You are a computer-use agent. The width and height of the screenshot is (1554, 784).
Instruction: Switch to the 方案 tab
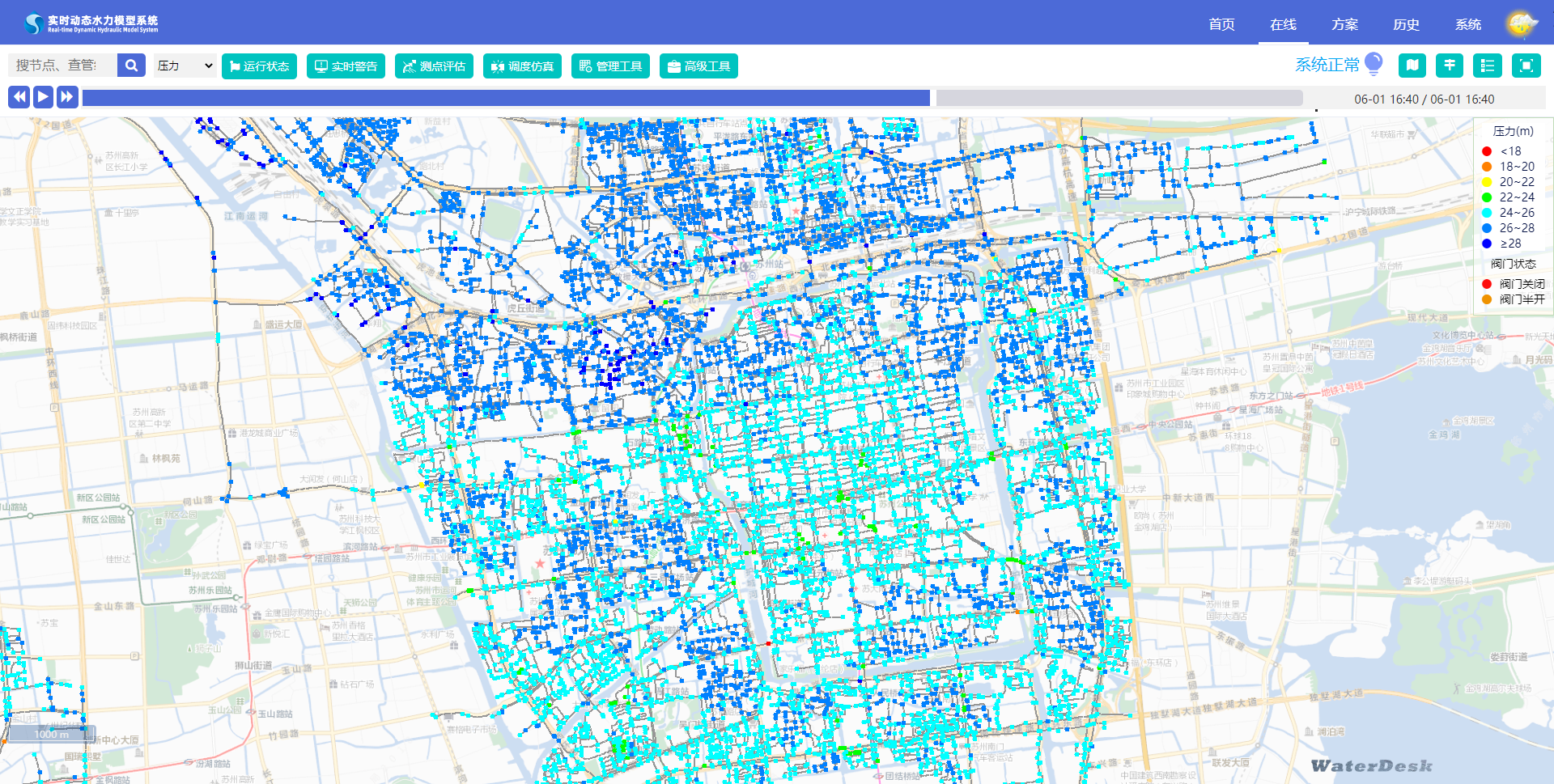1344,24
